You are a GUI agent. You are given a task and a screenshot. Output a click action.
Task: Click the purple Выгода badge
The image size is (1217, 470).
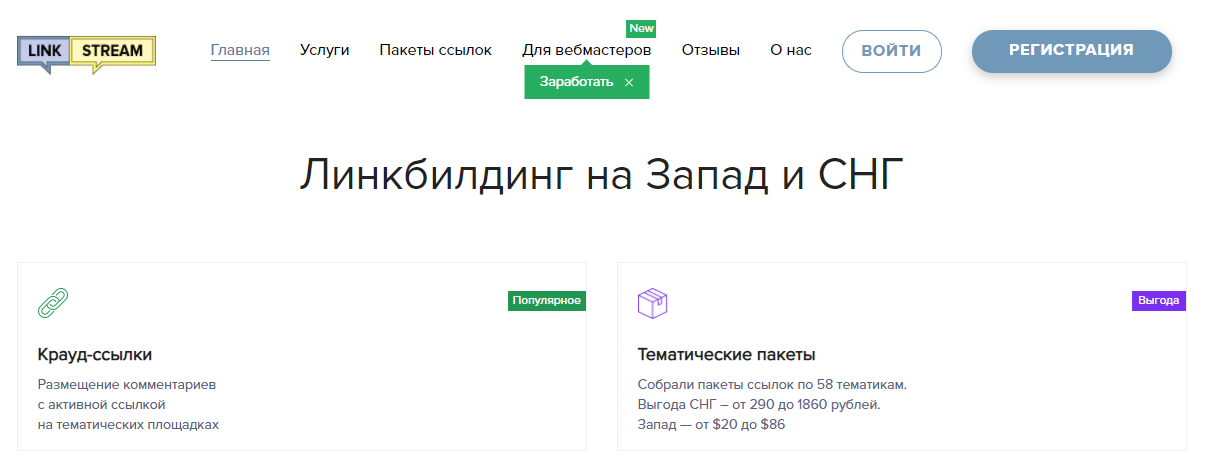[1159, 300]
